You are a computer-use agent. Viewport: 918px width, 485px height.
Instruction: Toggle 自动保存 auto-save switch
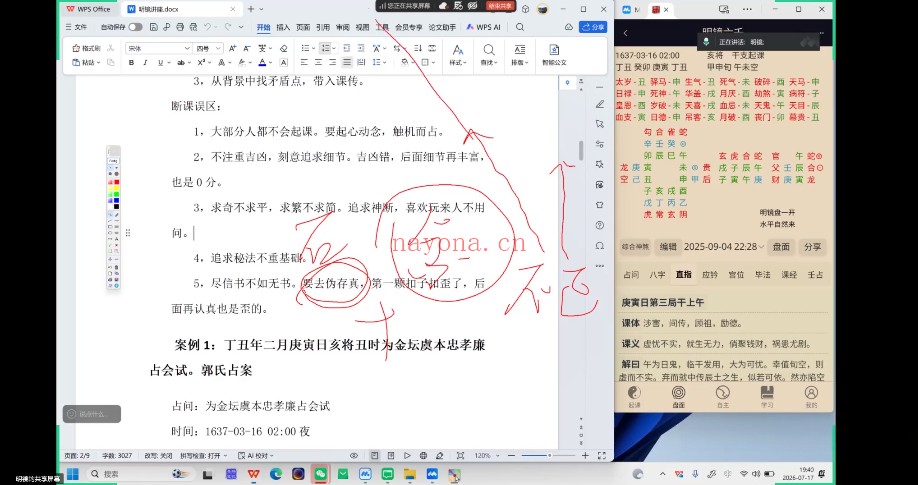click(135, 27)
